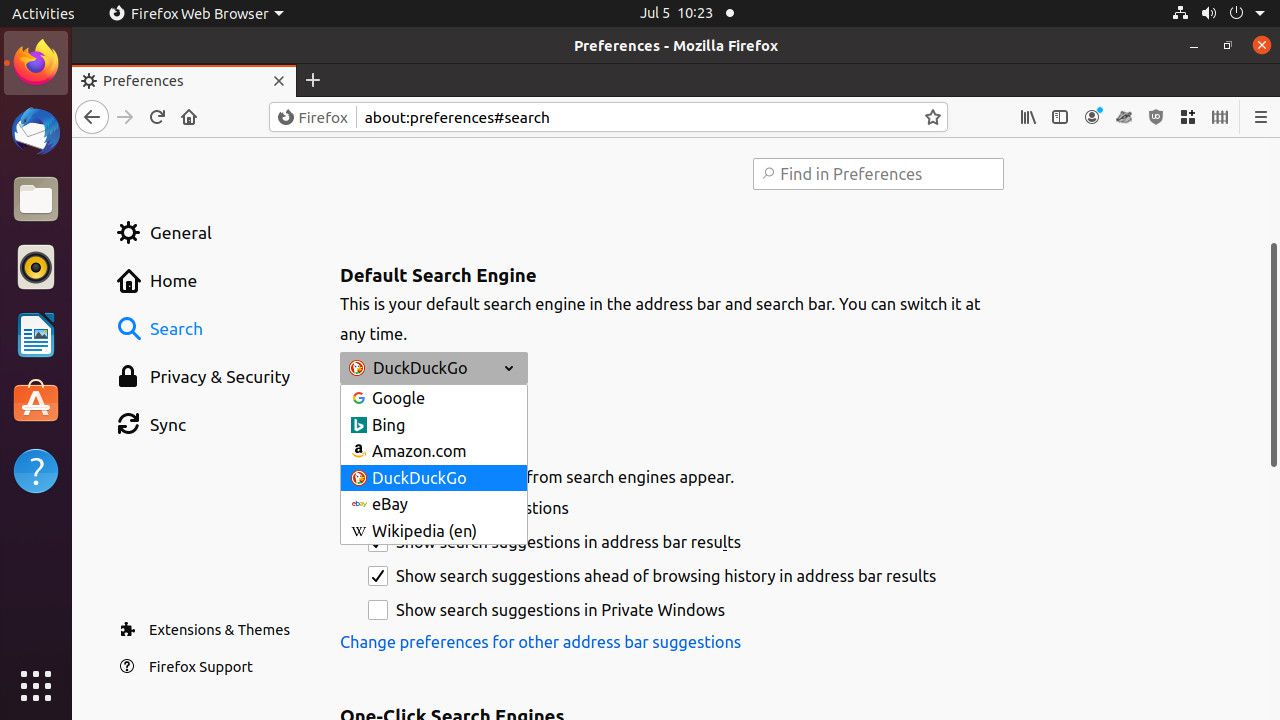
Task: Close the Preferences tab
Action: (279, 81)
